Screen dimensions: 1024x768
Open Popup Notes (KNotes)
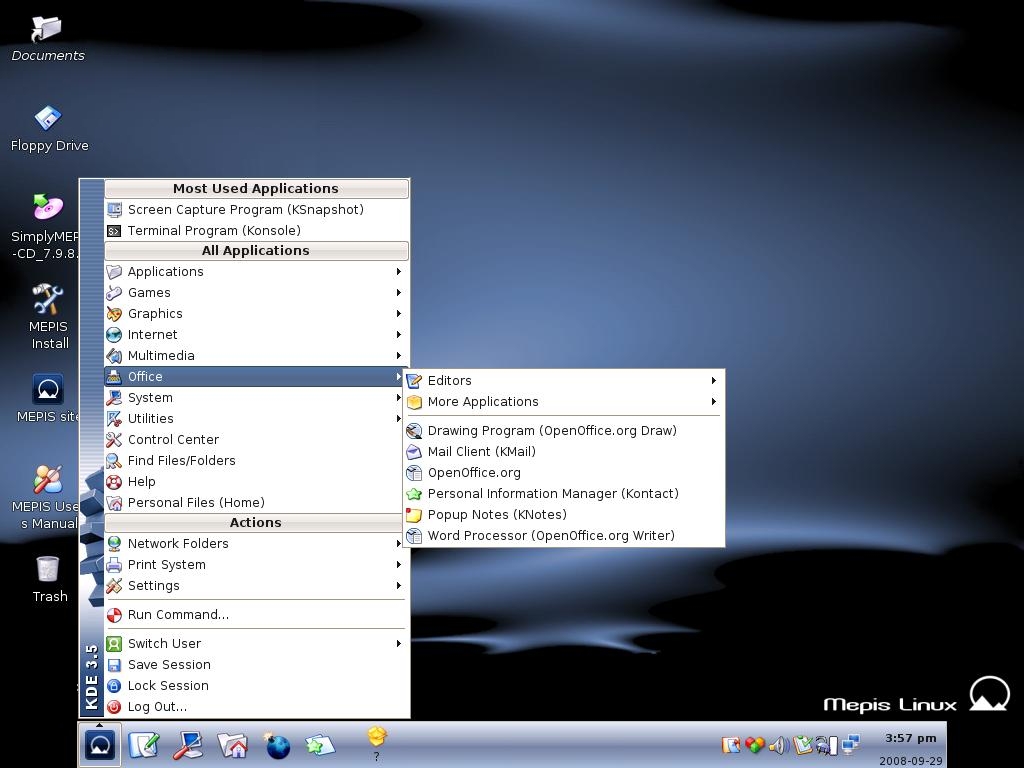pyautogui.click(x=564, y=514)
